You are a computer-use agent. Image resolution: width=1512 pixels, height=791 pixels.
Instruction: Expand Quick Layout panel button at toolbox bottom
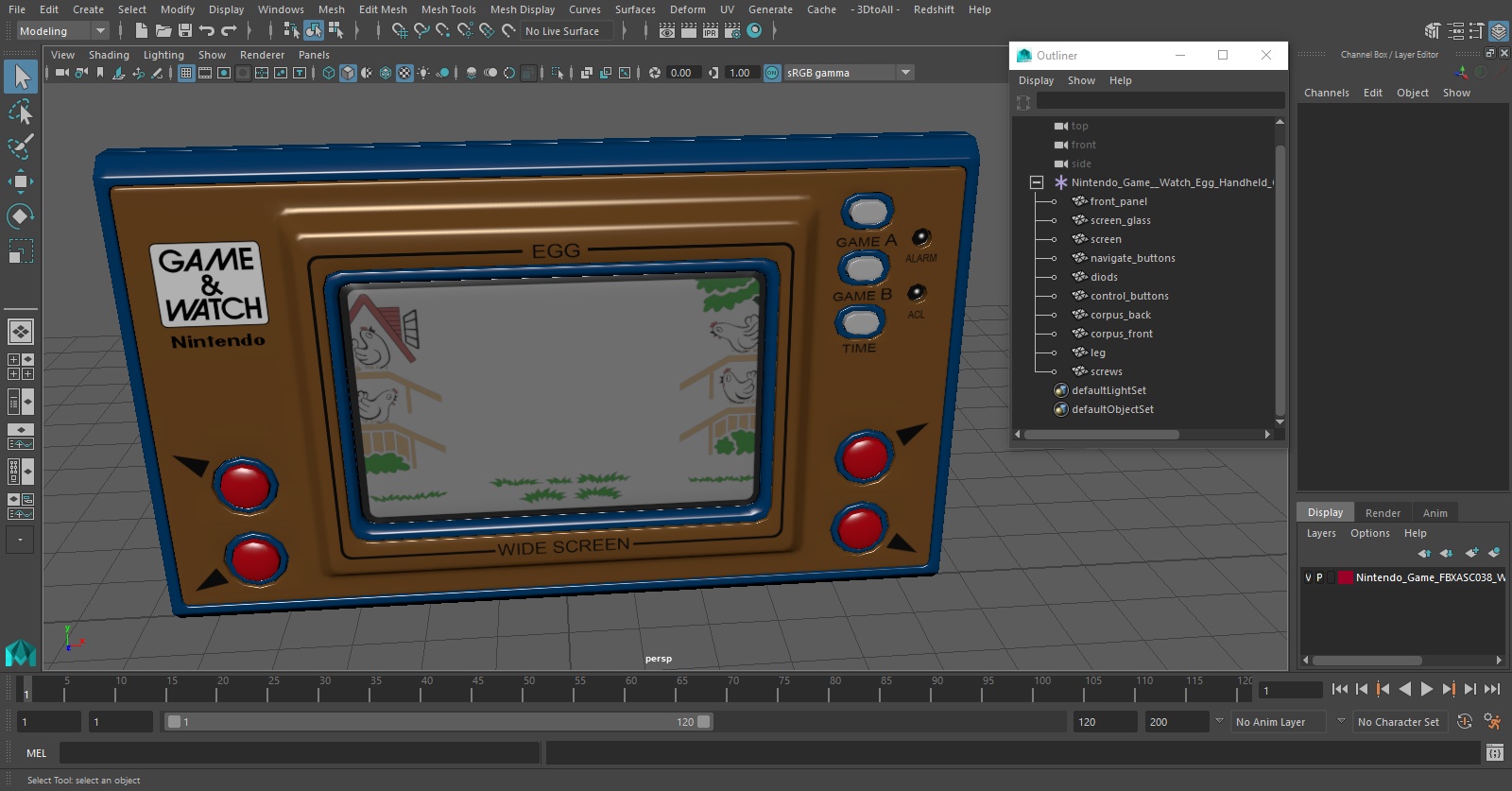[x=20, y=541]
